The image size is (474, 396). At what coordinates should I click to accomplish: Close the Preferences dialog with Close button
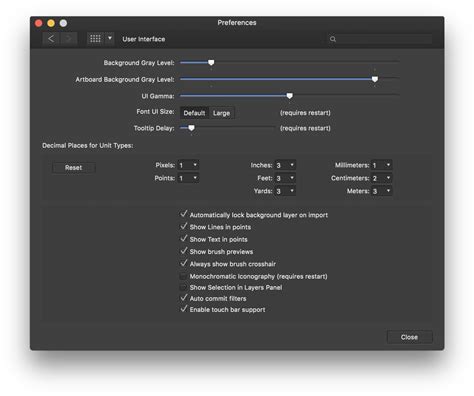tap(409, 337)
